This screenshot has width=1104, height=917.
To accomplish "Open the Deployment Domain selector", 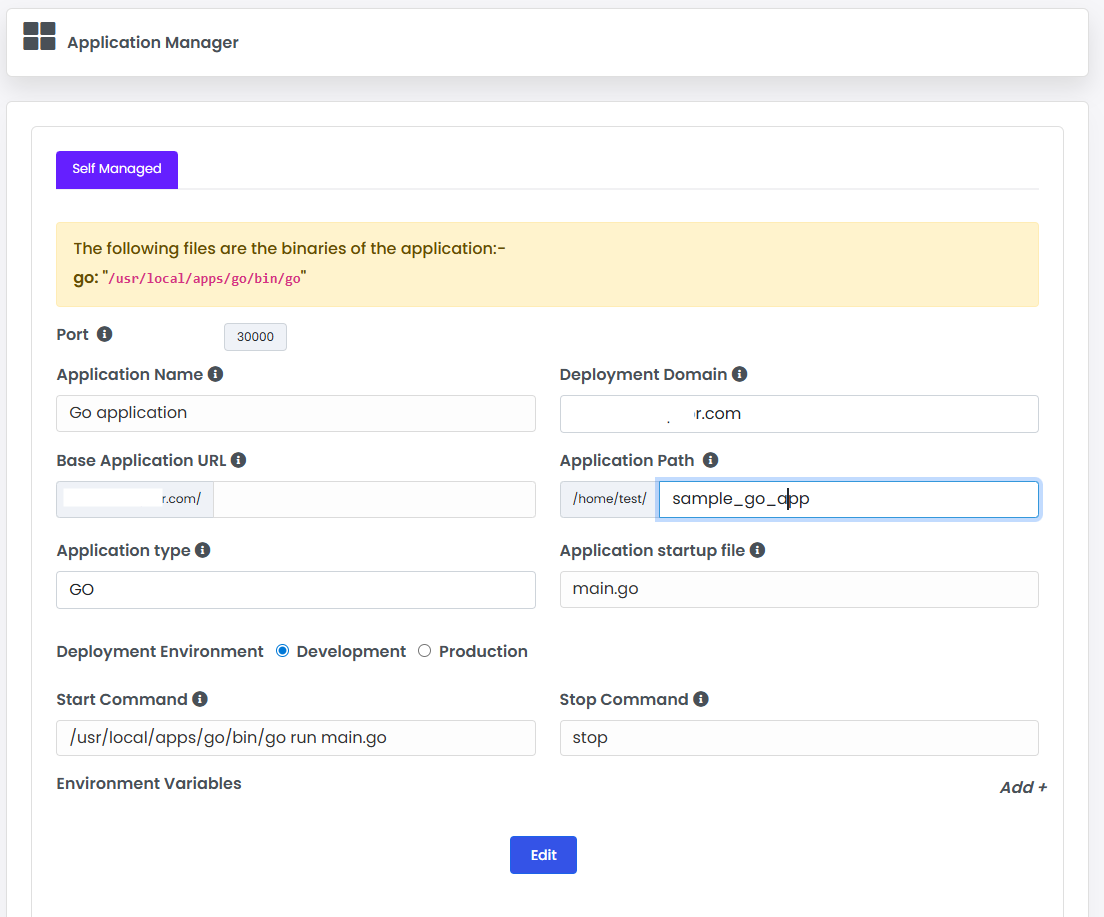I will [798, 414].
